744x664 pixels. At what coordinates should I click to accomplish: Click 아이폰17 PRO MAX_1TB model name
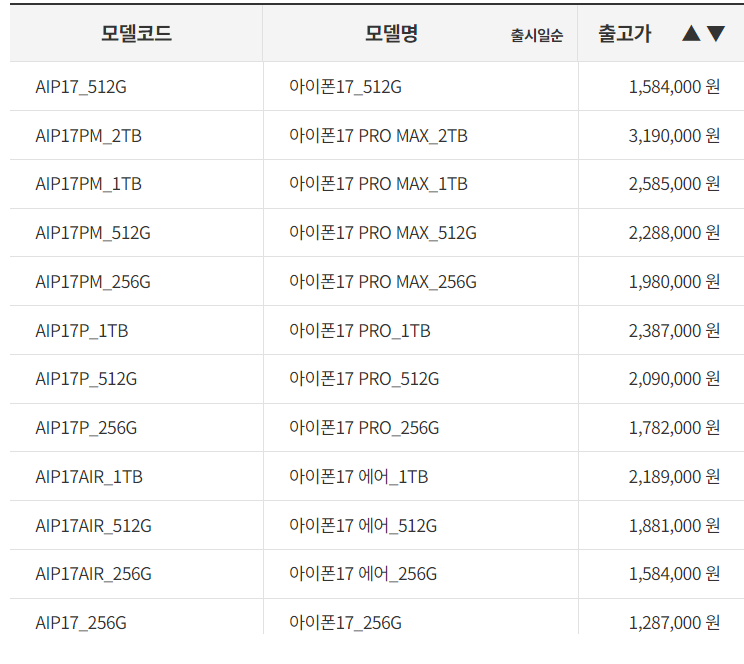coord(378,184)
